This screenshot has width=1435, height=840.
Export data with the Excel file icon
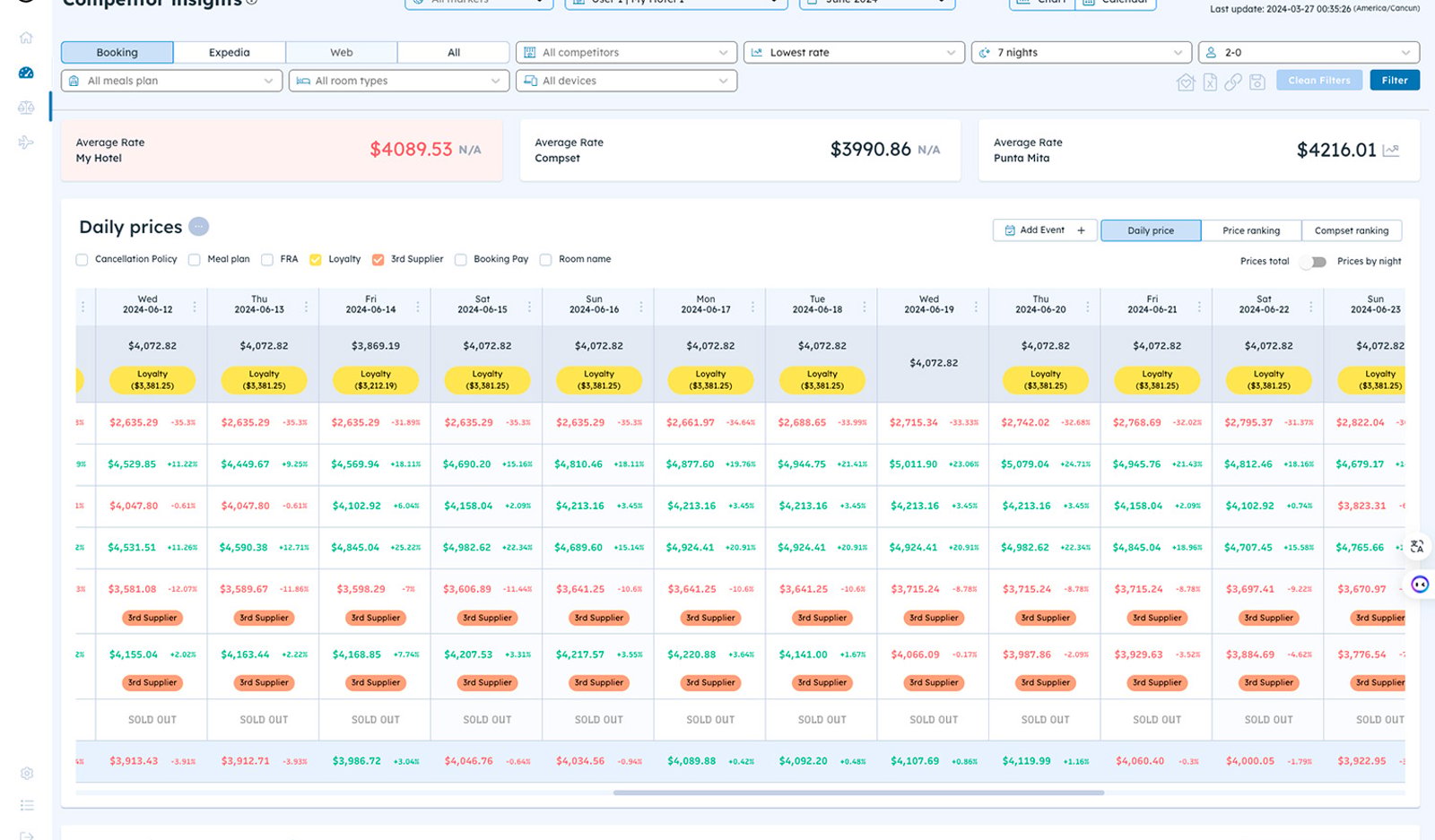(x=1210, y=82)
